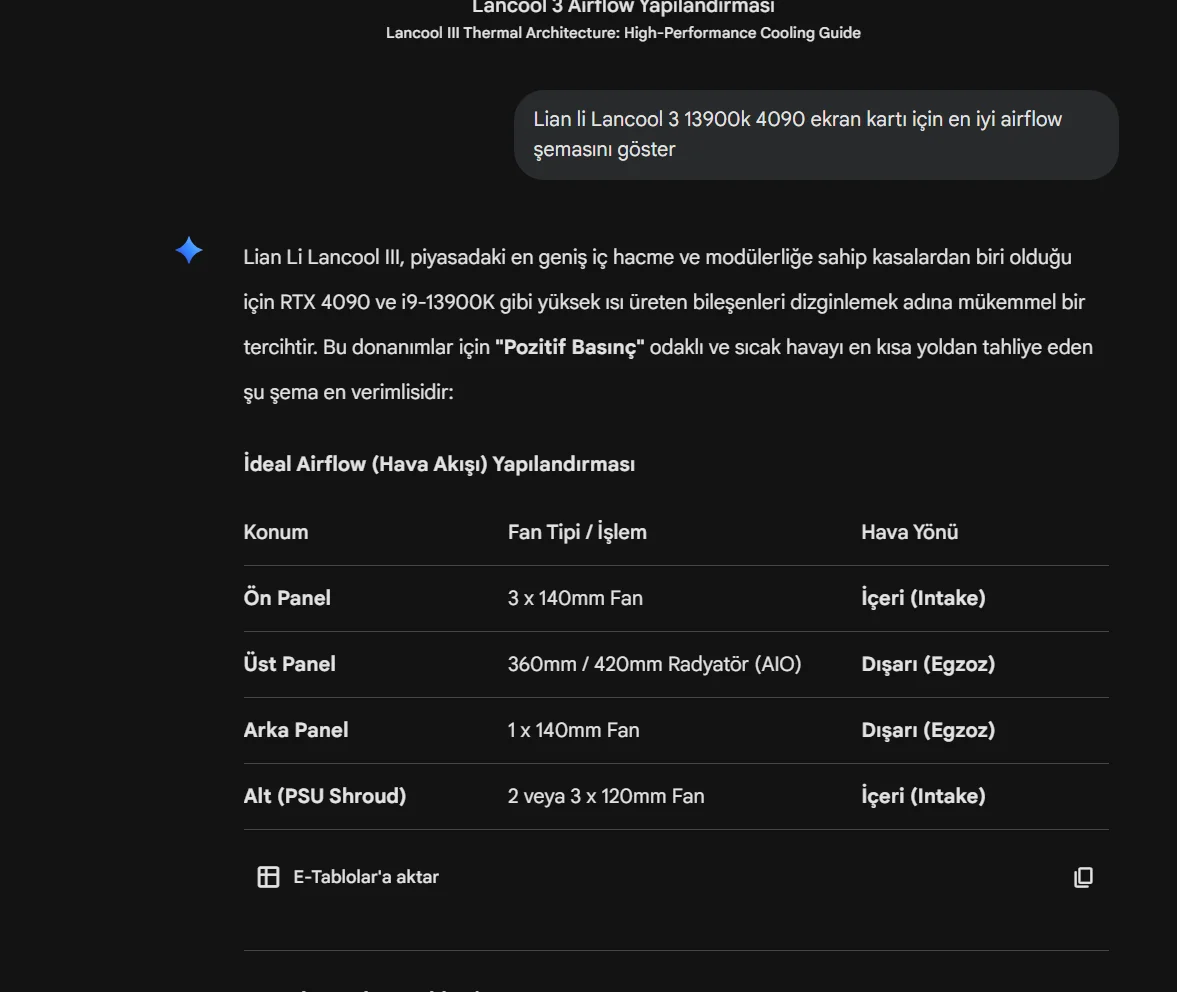Screen dimensions: 1177x992
Task: Select the 2 veya 3 x 120mm Fan cell
Action: [606, 796]
